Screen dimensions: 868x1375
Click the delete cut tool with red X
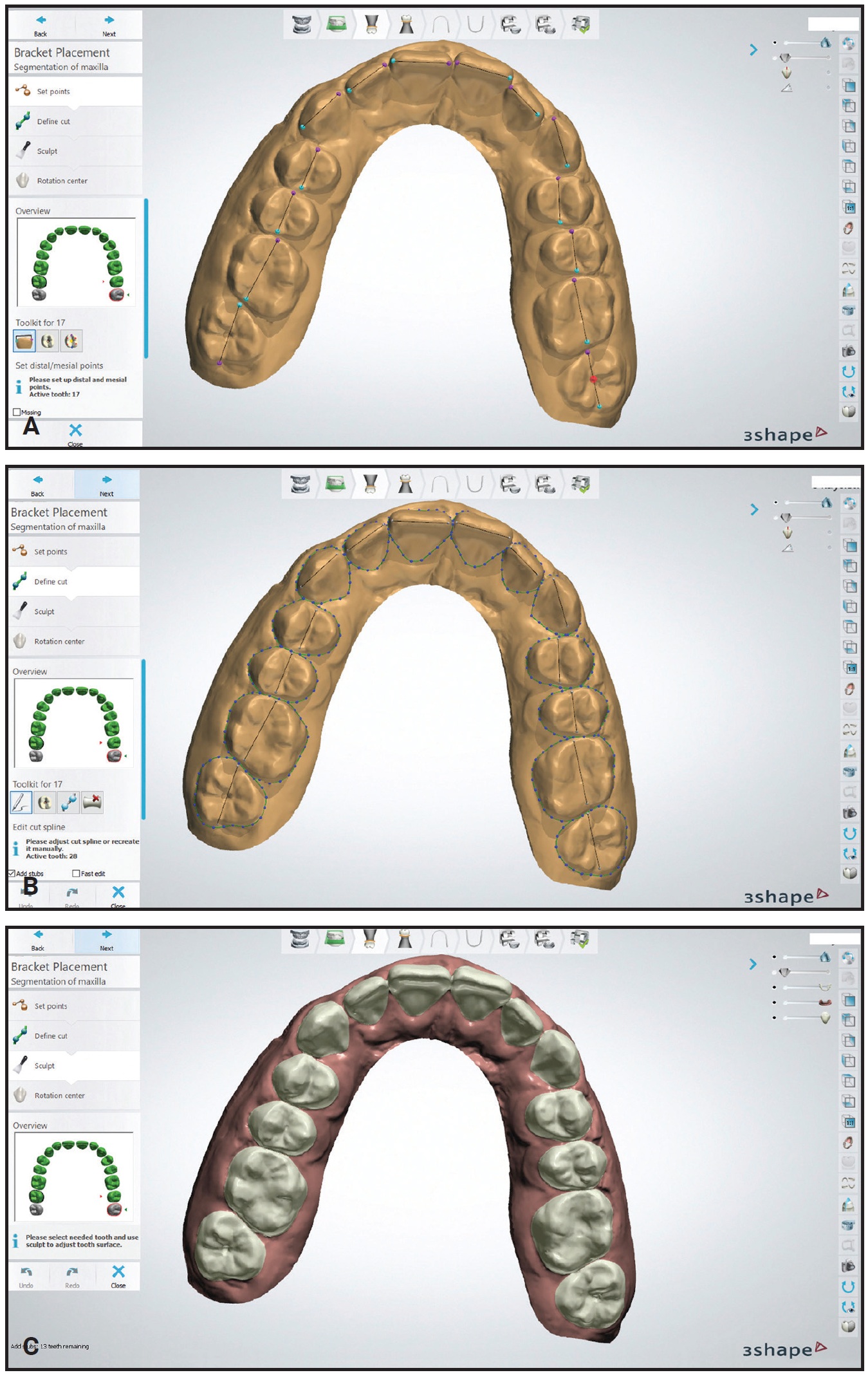(x=93, y=802)
